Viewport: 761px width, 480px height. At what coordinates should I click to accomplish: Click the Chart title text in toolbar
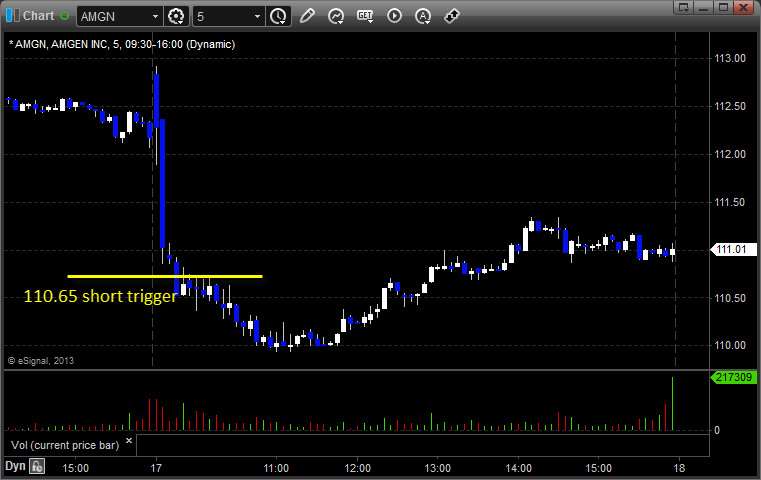(38, 16)
